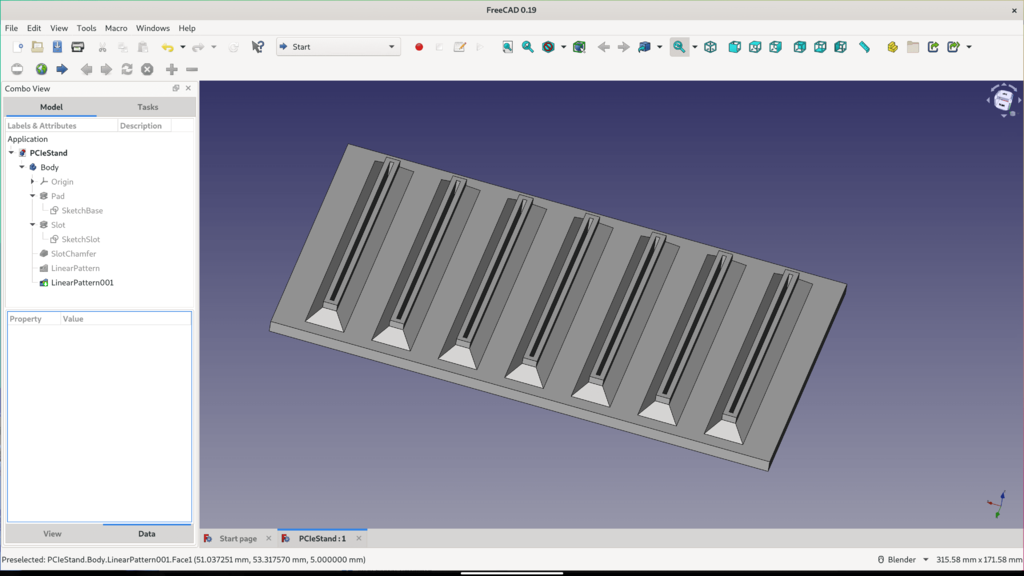The height and width of the screenshot is (576, 1024).
Task: Start recording a macro
Action: [418, 46]
